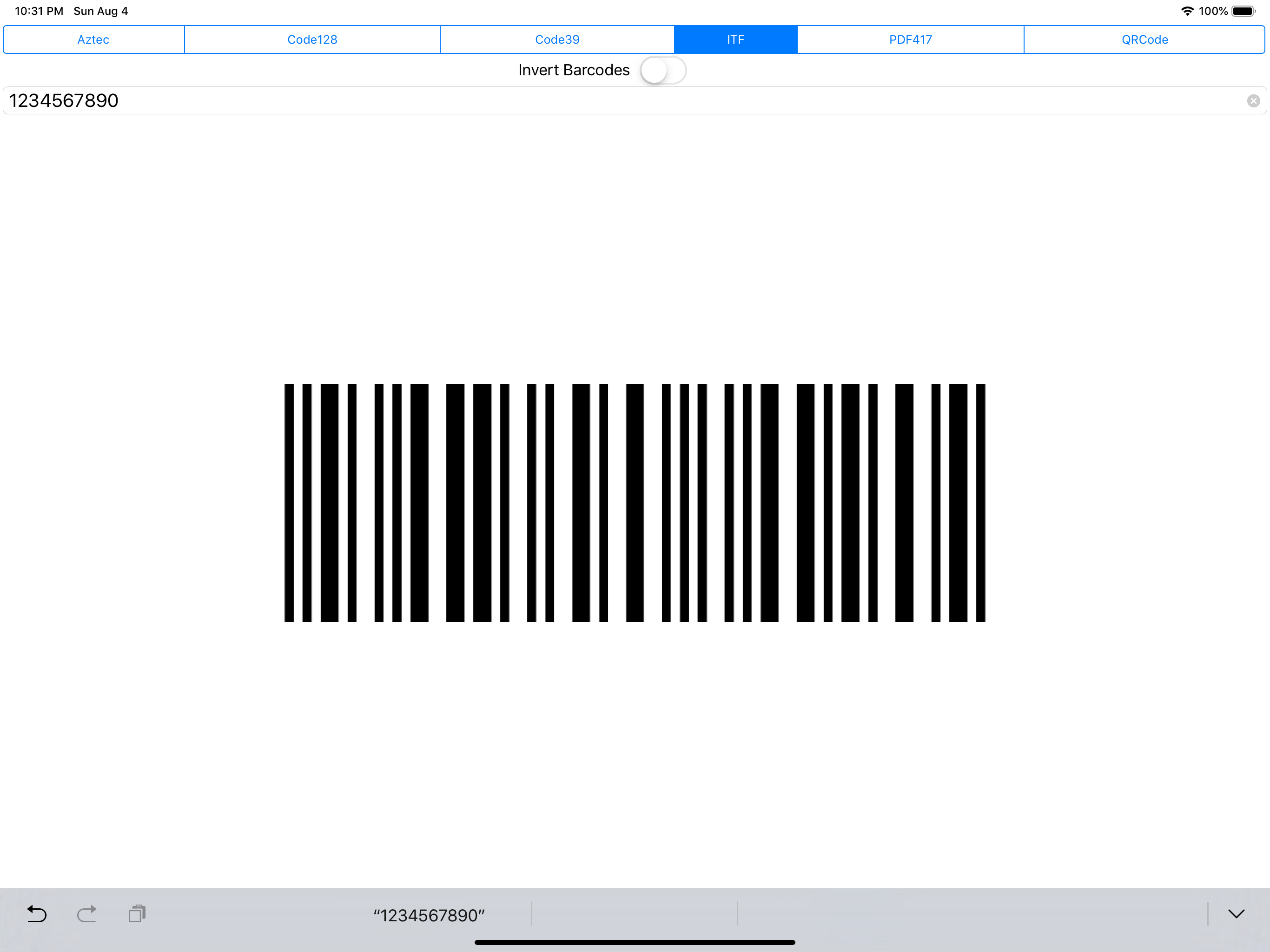Screen dimensions: 1270x952
Task: Tap the redo arrow in keyboard toolbar
Action: click(x=86, y=914)
